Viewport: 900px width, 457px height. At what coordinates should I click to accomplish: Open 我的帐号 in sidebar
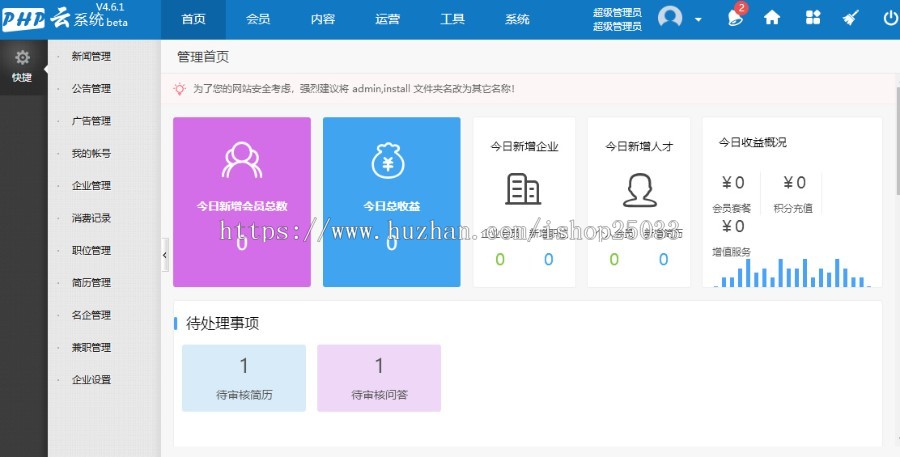(91, 153)
